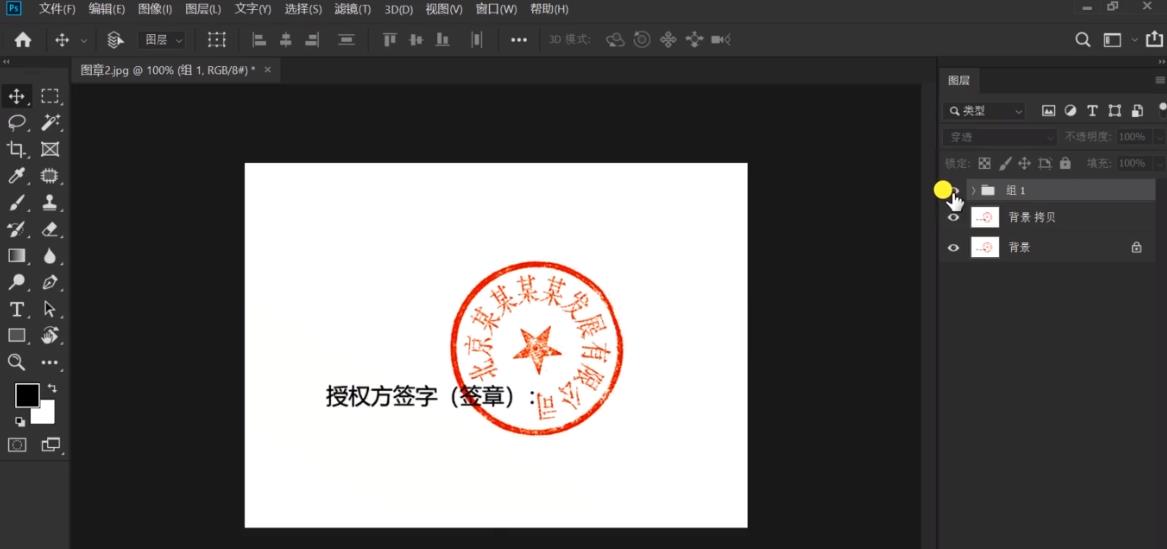Select the Move tool in the toolbox
The width and height of the screenshot is (1167, 549).
coord(17,96)
